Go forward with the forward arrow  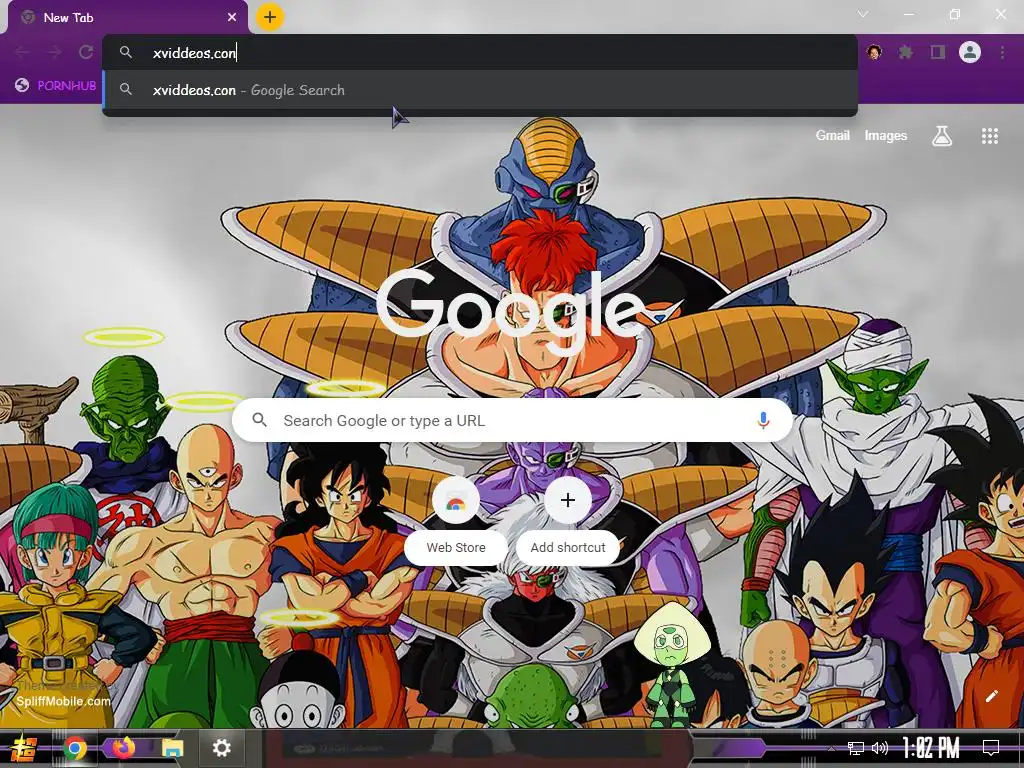[54, 52]
